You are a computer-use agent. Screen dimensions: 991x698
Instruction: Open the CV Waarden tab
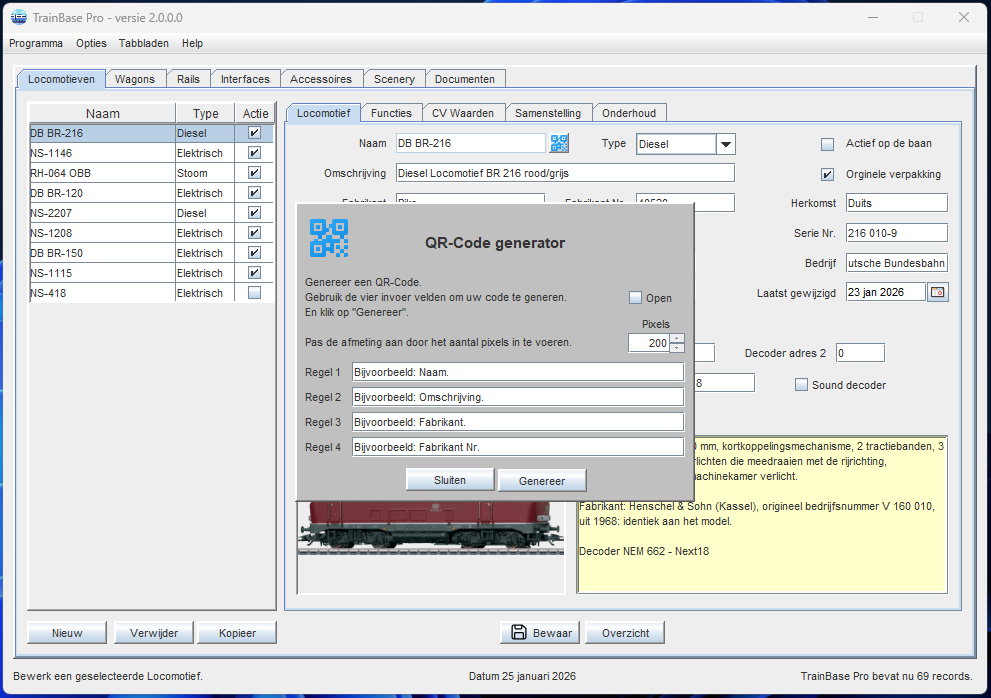462,113
